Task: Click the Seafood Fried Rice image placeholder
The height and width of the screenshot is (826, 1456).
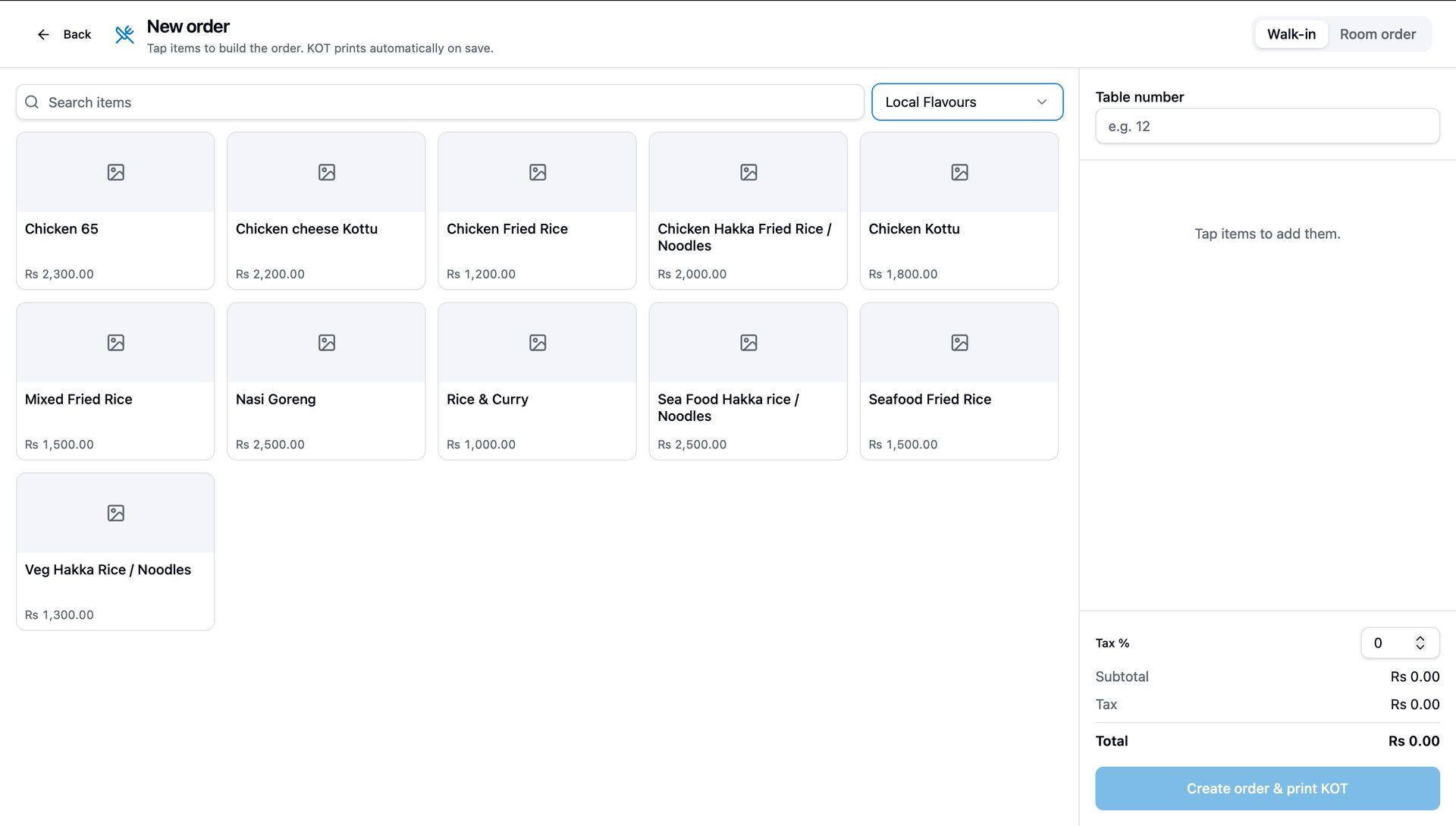Action: pos(959,343)
